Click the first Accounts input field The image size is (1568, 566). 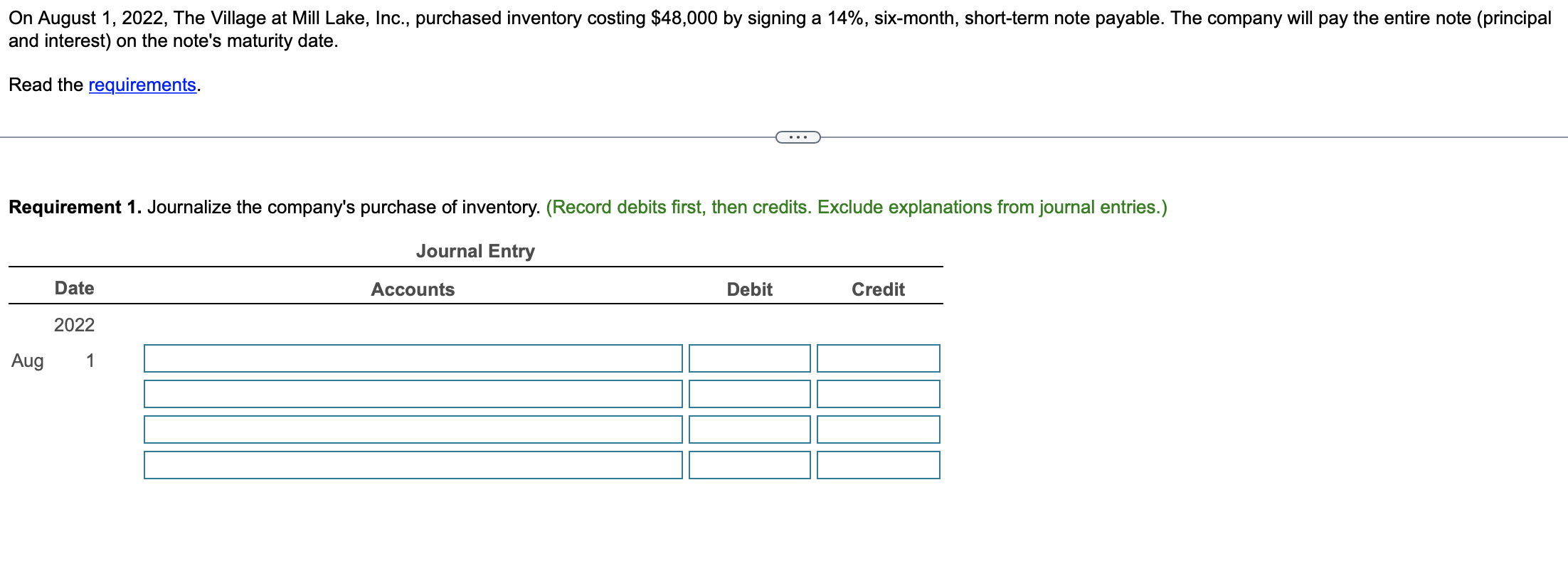pyautogui.click(x=413, y=358)
